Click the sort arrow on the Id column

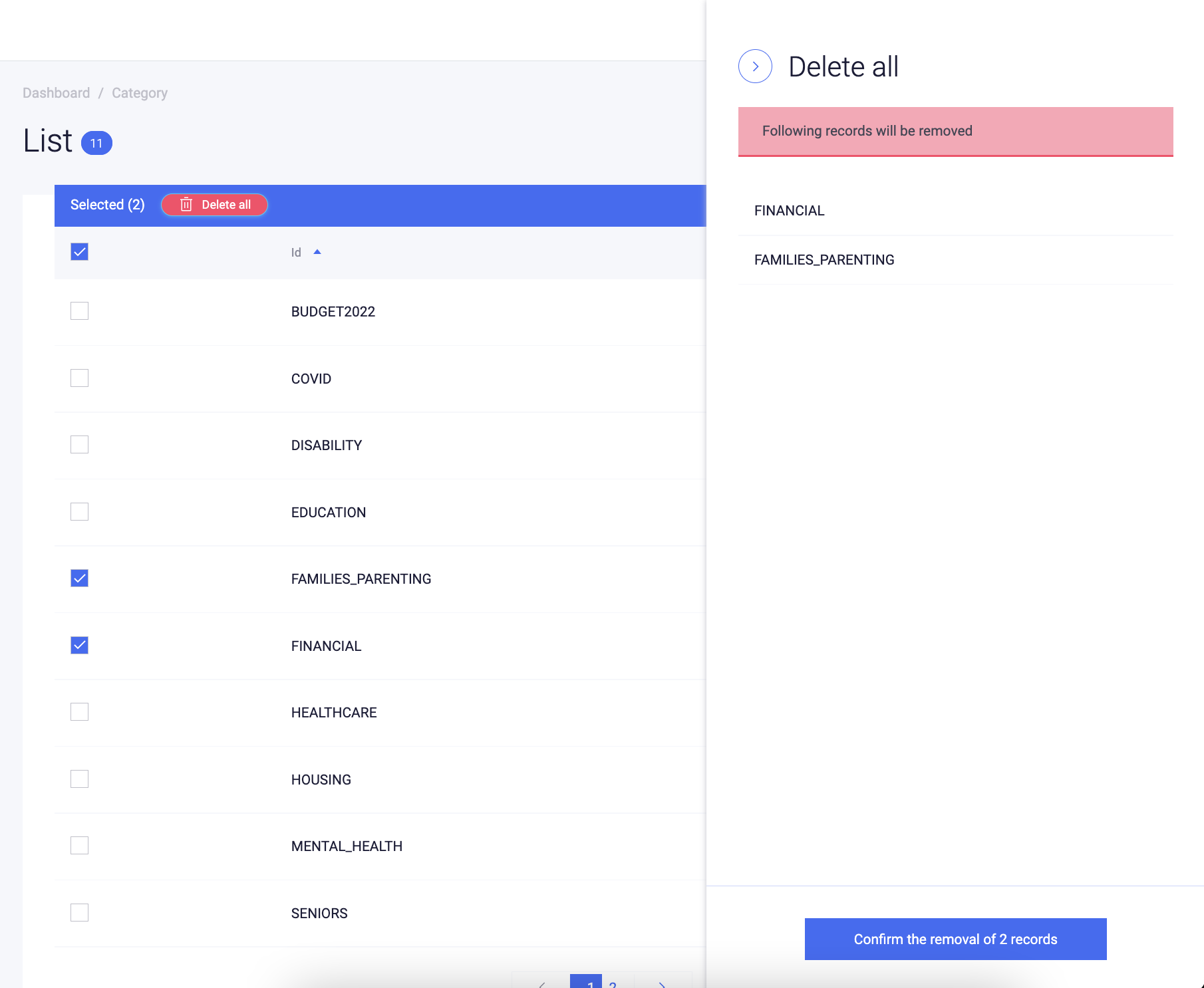(x=318, y=252)
